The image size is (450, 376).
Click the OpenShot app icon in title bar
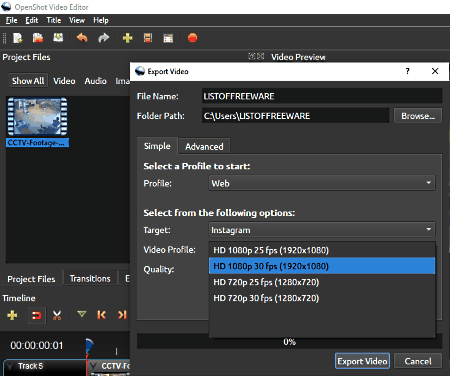coord(6,7)
